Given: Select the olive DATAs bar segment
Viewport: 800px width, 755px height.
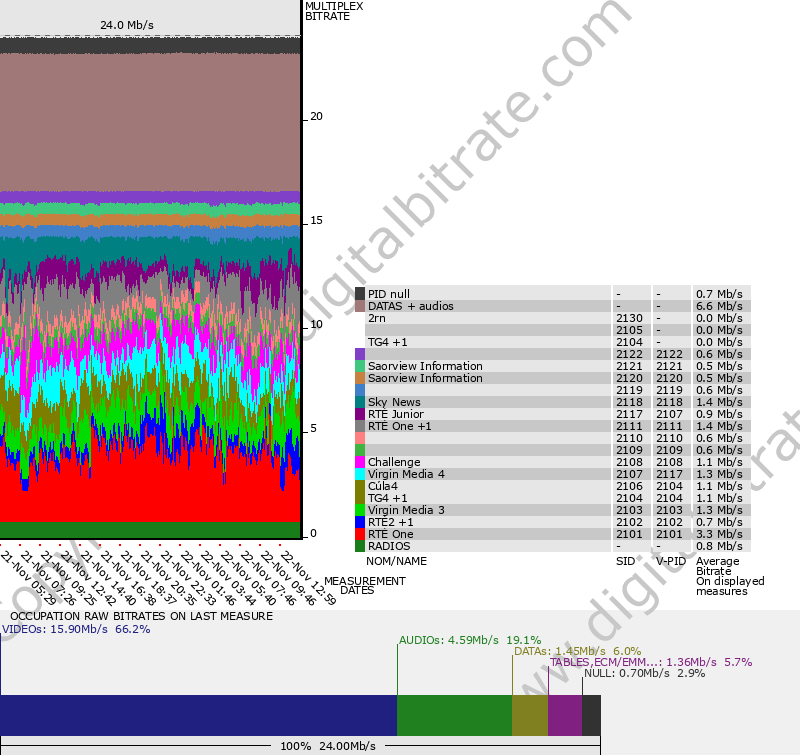Looking at the screenshot, I should click(x=529, y=716).
